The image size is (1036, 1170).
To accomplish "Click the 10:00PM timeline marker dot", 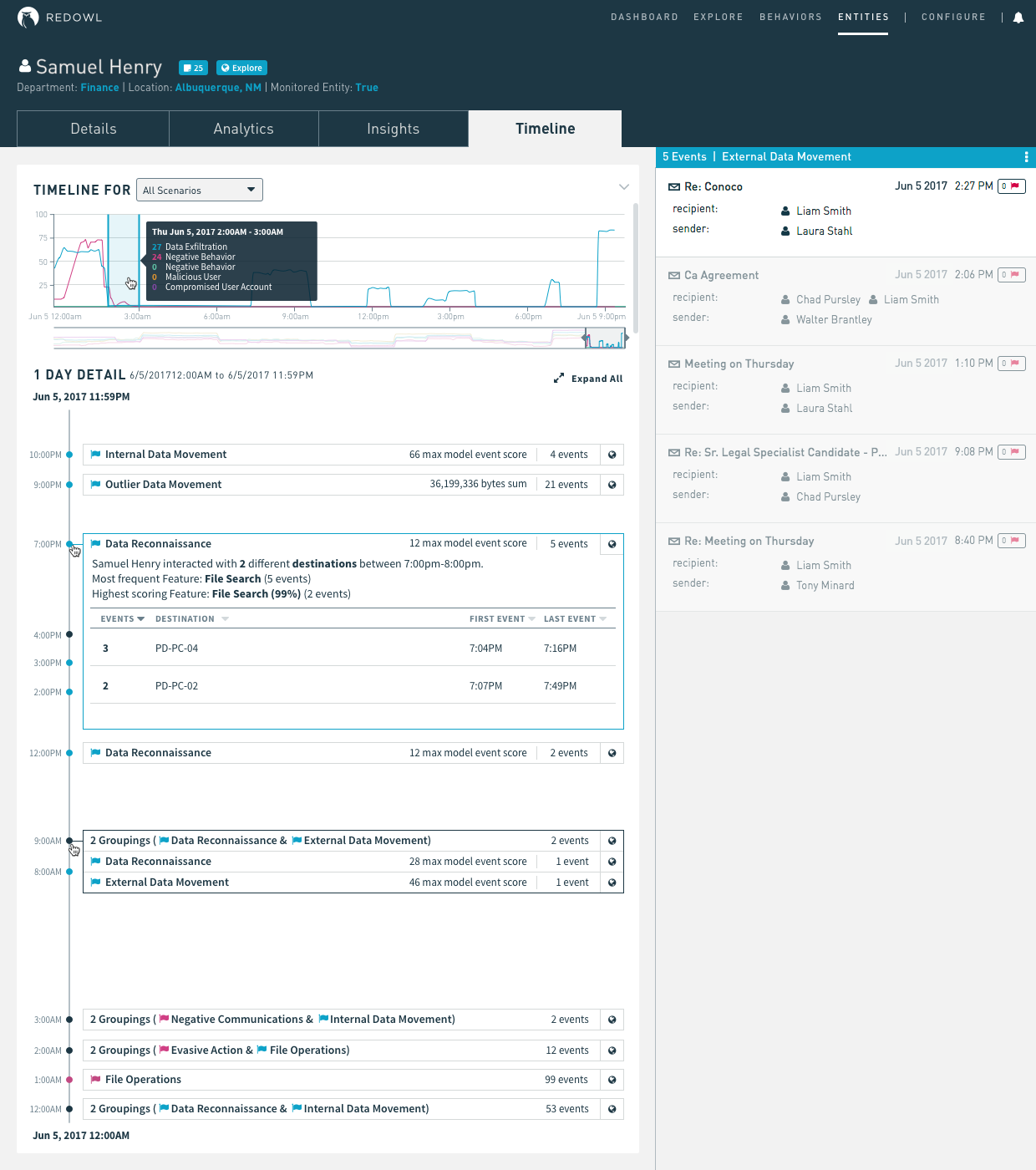I will click(x=69, y=455).
